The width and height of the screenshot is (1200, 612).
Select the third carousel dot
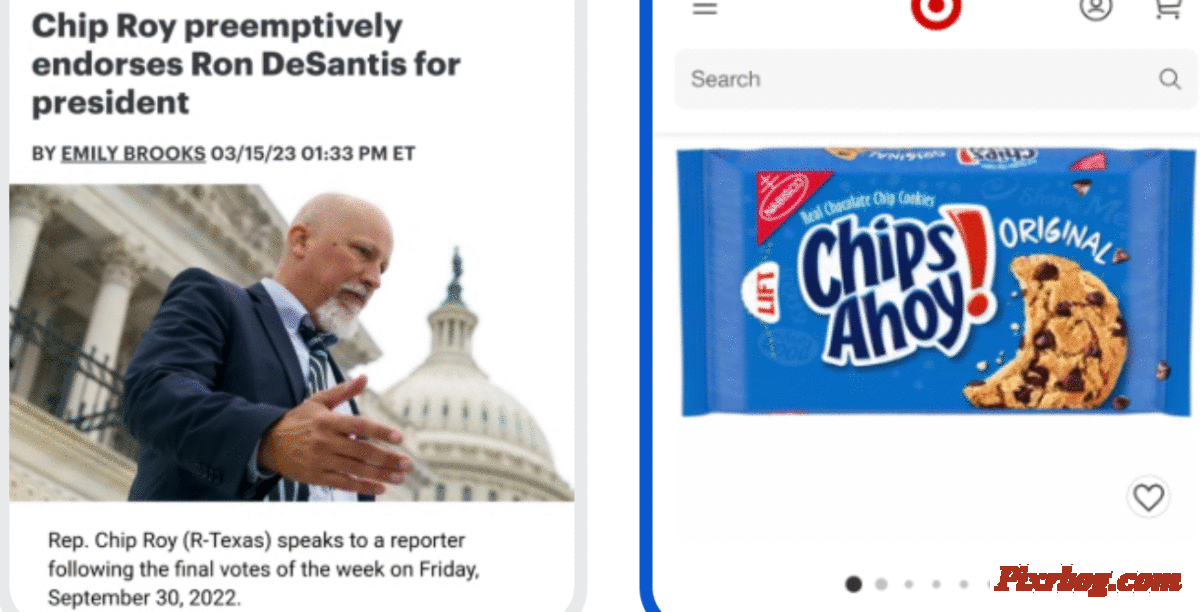point(908,584)
